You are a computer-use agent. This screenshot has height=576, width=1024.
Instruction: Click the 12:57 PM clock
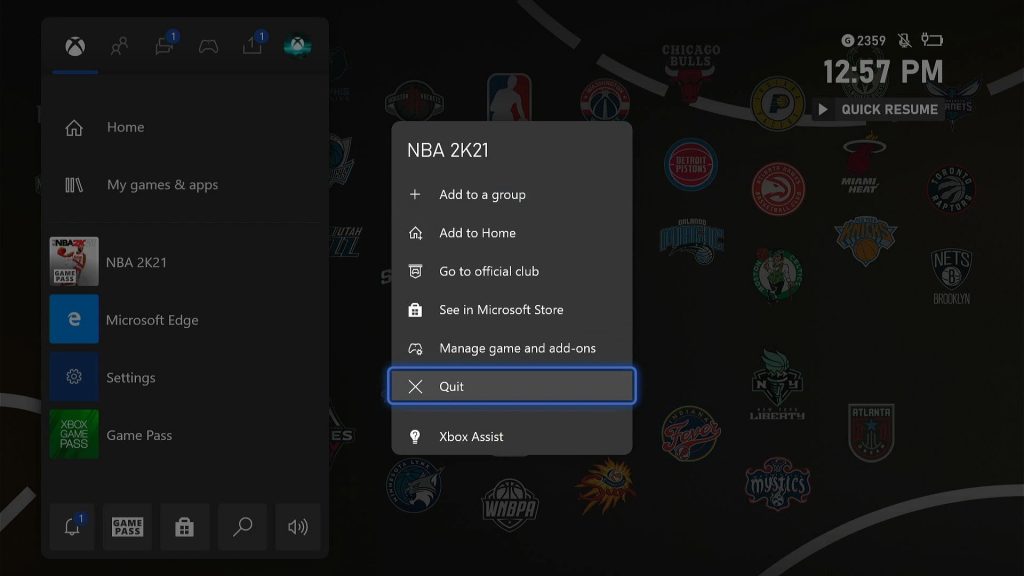(883, 72)
